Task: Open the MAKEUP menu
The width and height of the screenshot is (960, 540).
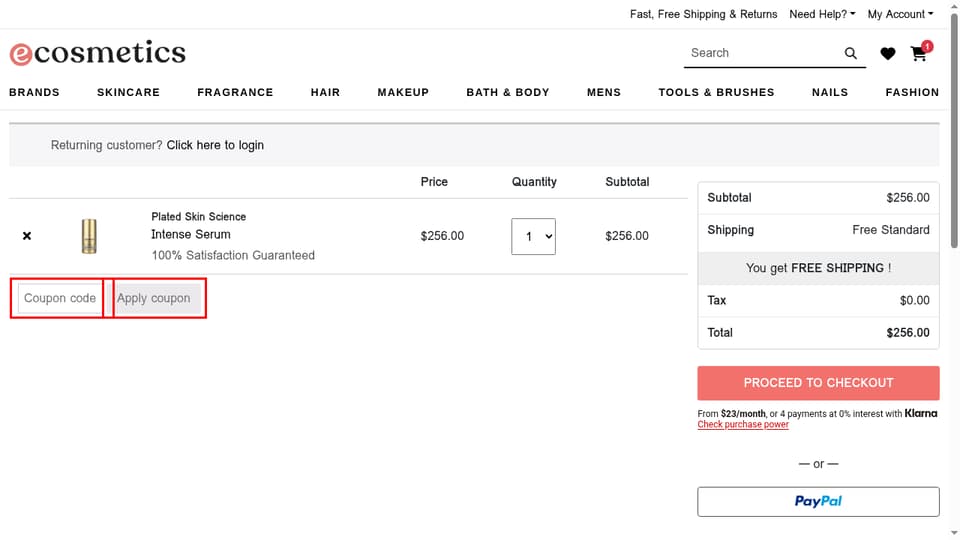Action: [403, 92]
